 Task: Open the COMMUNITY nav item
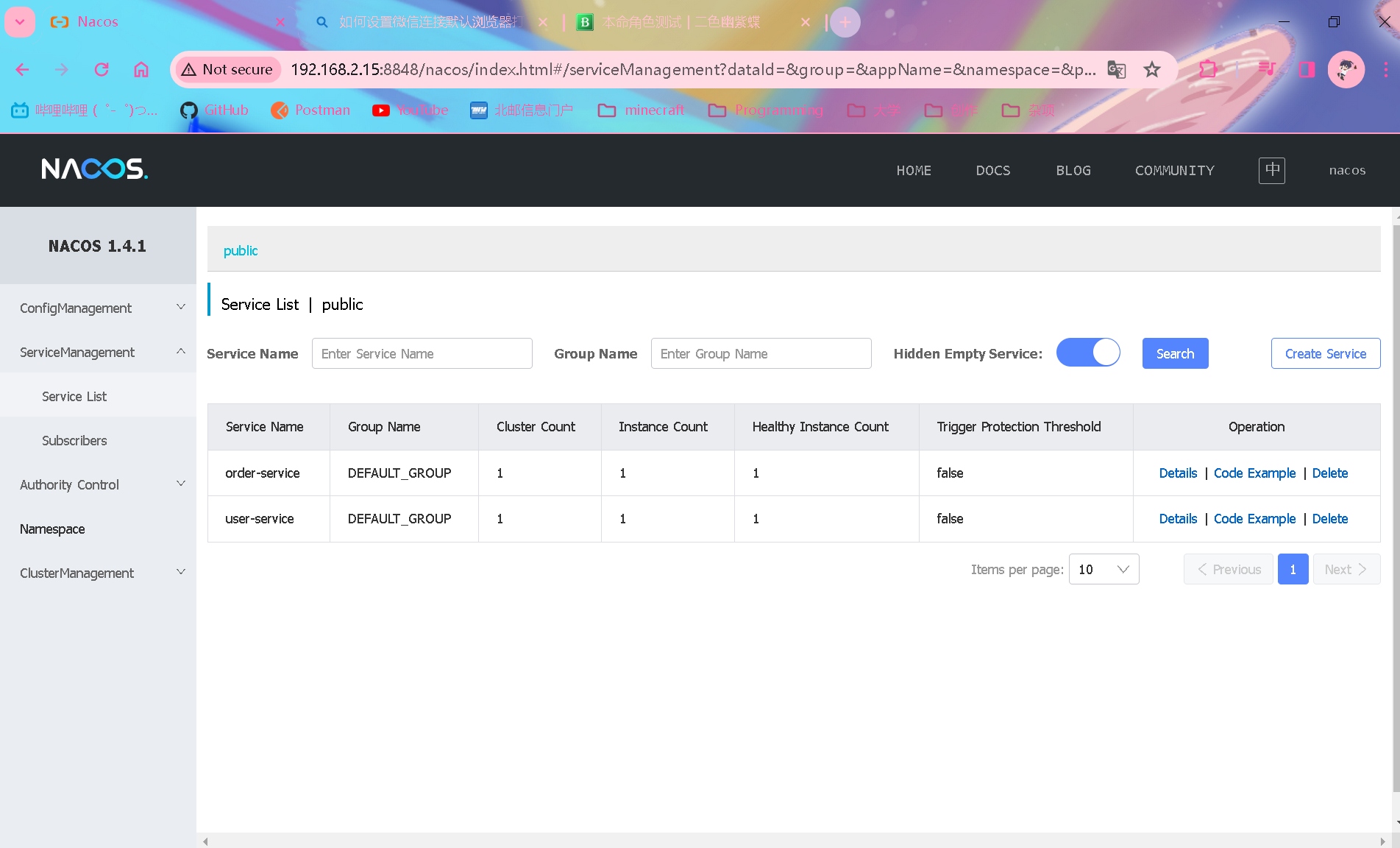[x=1175, y=171]
